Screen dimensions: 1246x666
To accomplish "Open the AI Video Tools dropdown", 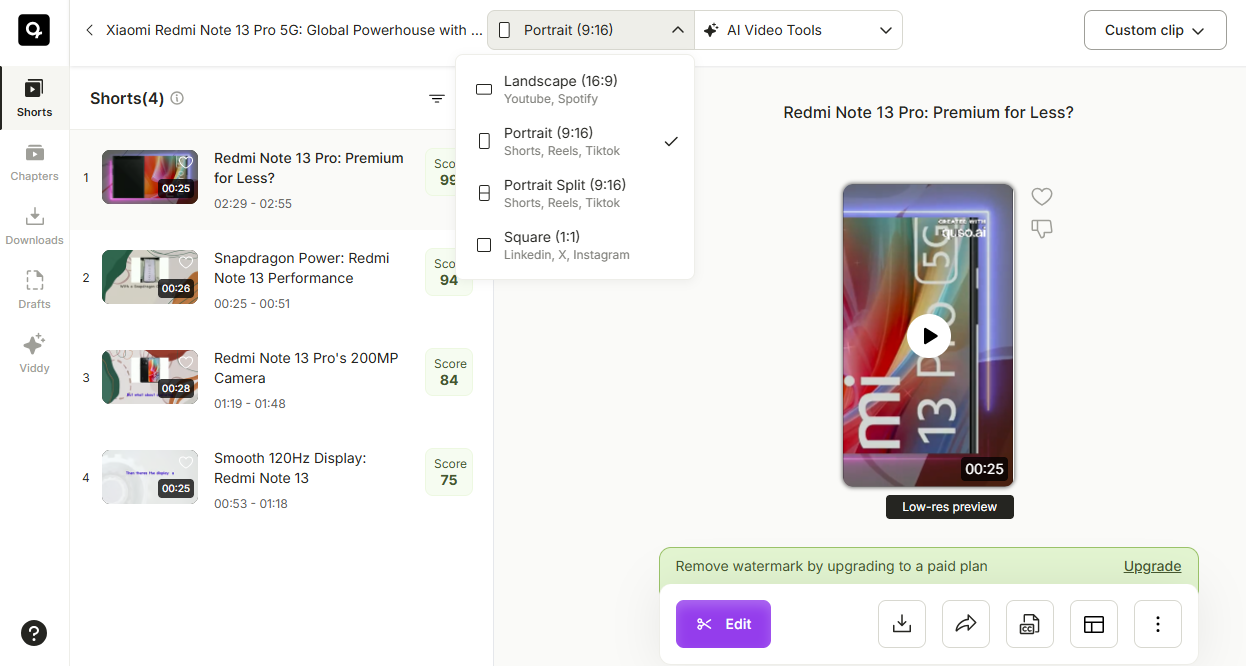I will [798, 30].
